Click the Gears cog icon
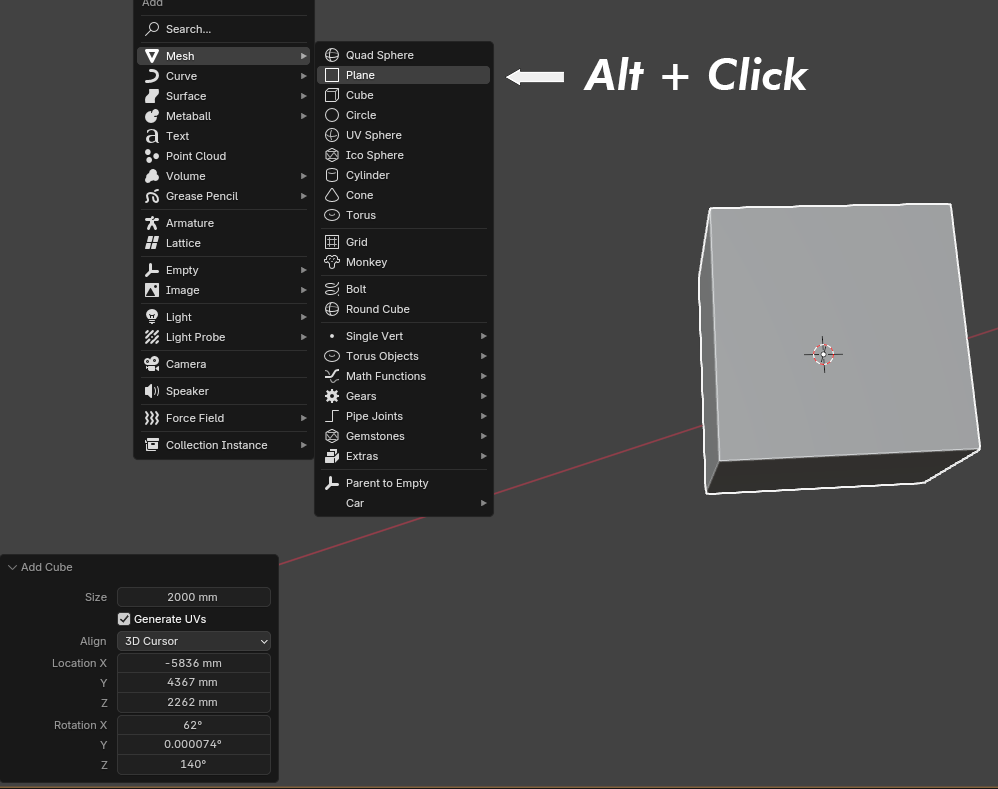Screen dimensions: 998x789 coord(332,396)
